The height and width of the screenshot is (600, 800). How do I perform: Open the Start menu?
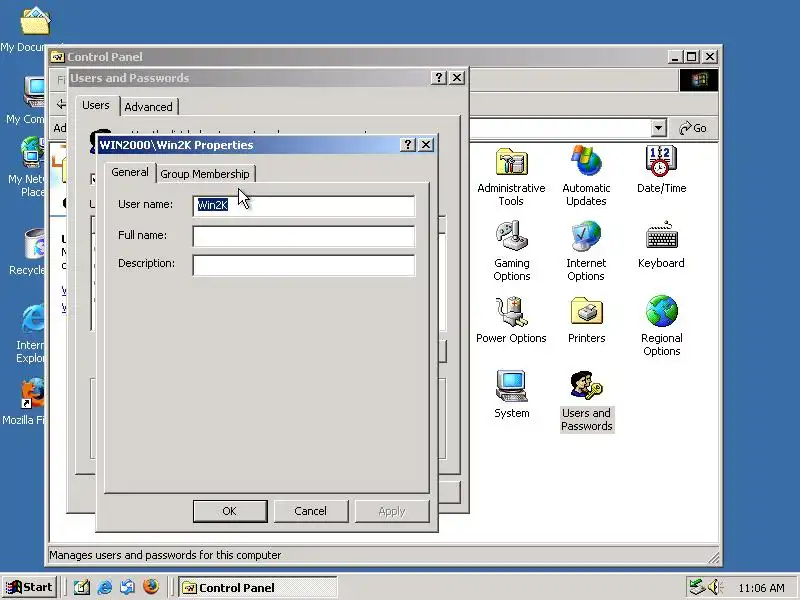tap(30, 587)
